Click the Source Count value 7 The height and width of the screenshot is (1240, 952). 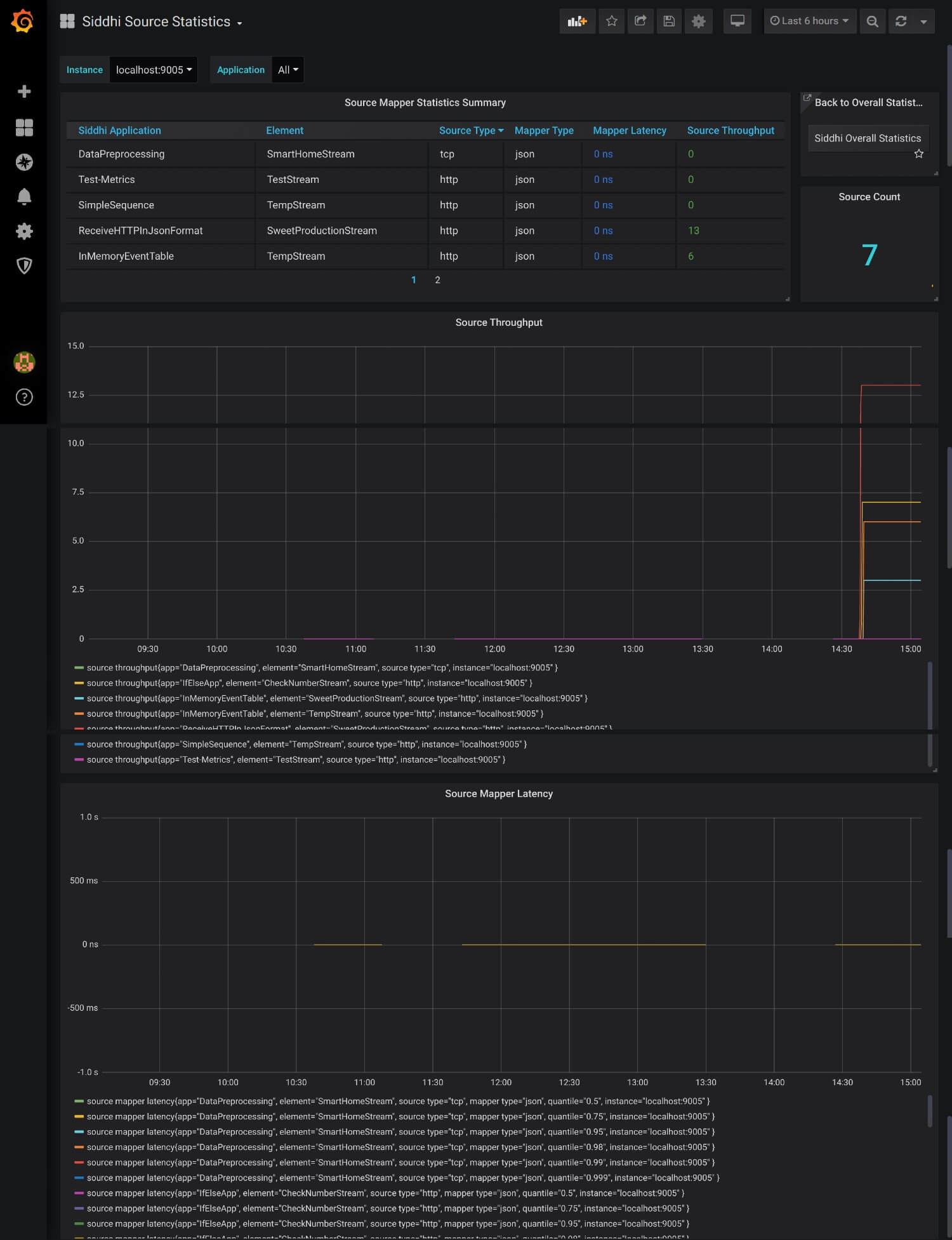[869, 255]
